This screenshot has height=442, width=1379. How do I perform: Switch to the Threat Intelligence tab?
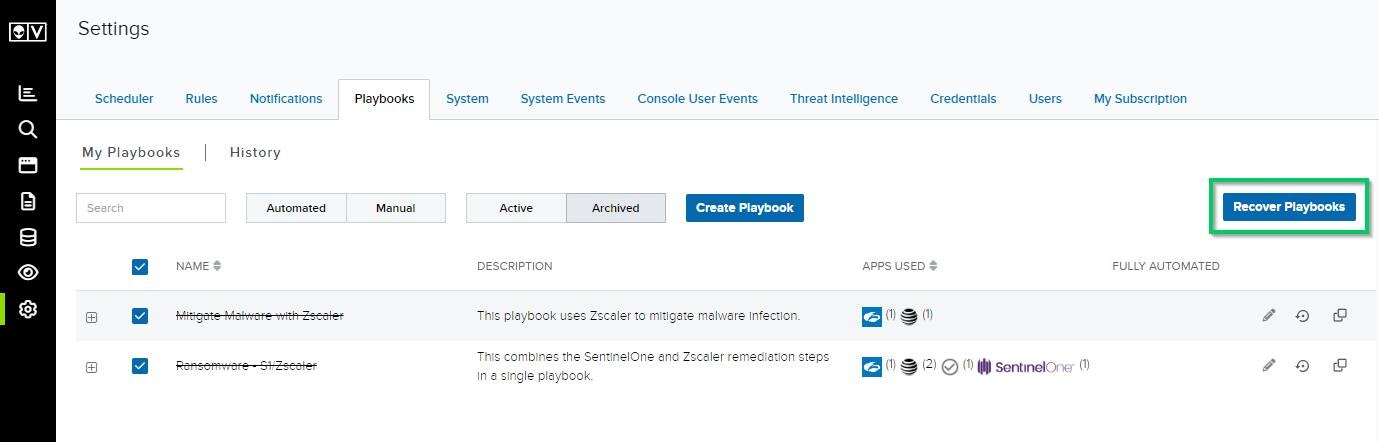pyautogui.click(x=844, y=99)
